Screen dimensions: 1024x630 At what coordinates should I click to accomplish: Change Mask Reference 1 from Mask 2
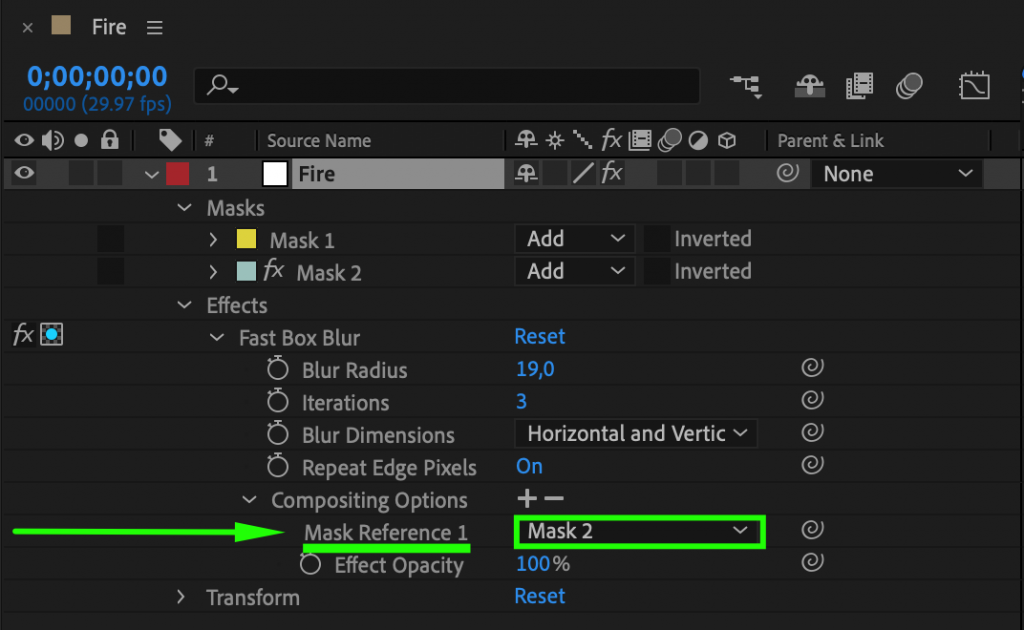click(638, 531)
